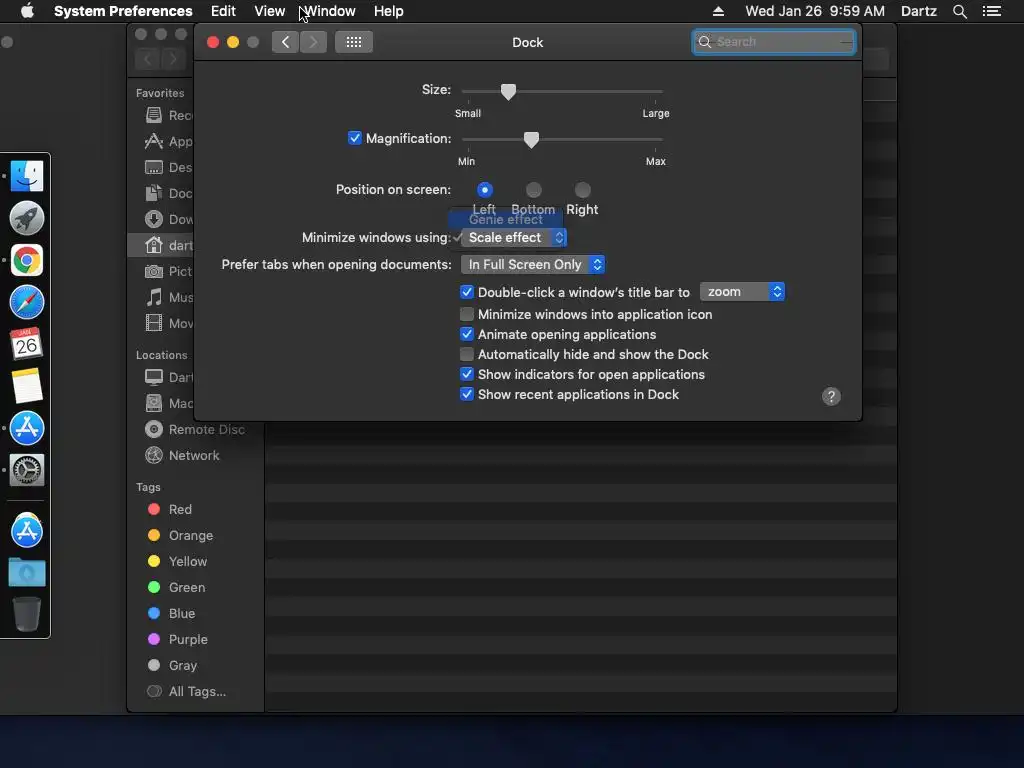Adjust the Magnification slider

(x=531, y=139)
